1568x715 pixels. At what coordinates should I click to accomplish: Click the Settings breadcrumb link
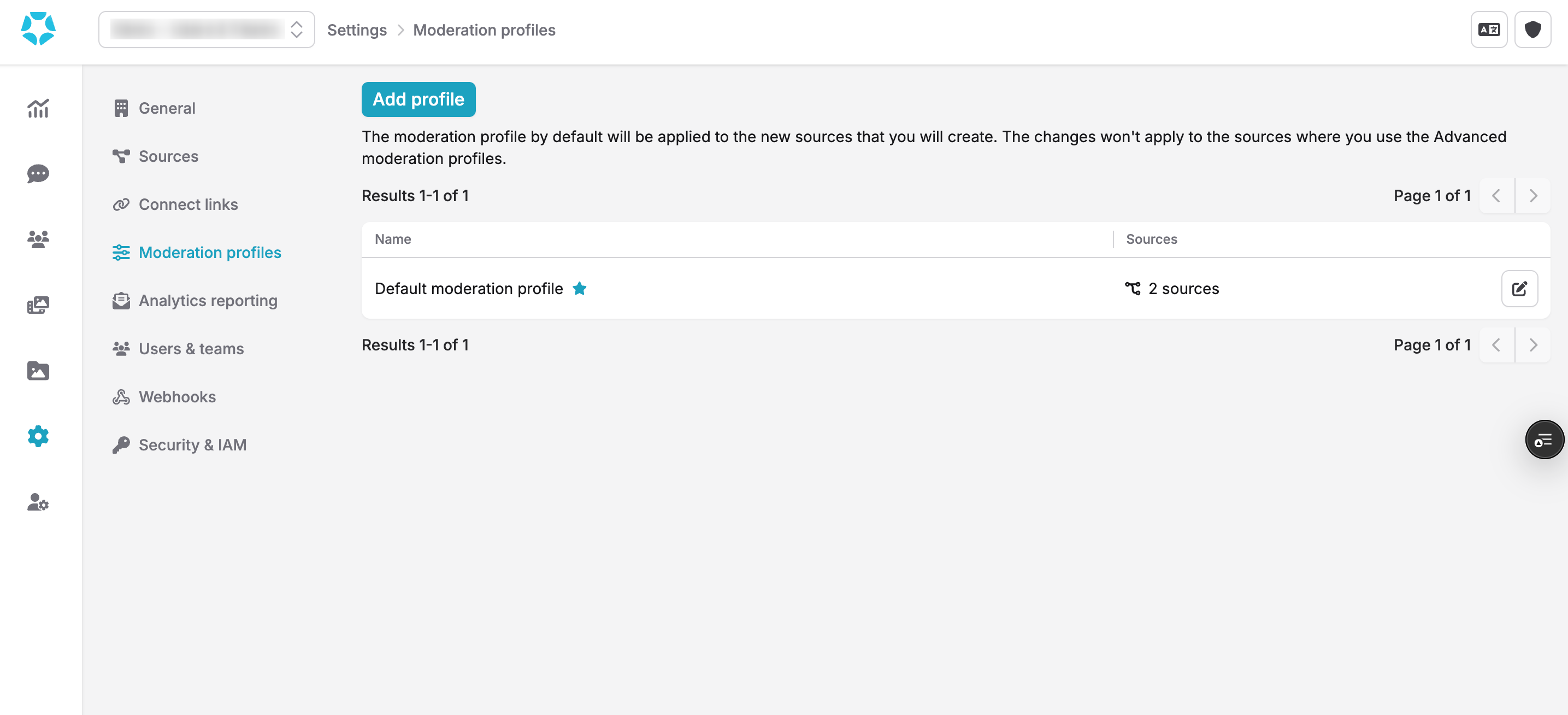pos(357,30)
